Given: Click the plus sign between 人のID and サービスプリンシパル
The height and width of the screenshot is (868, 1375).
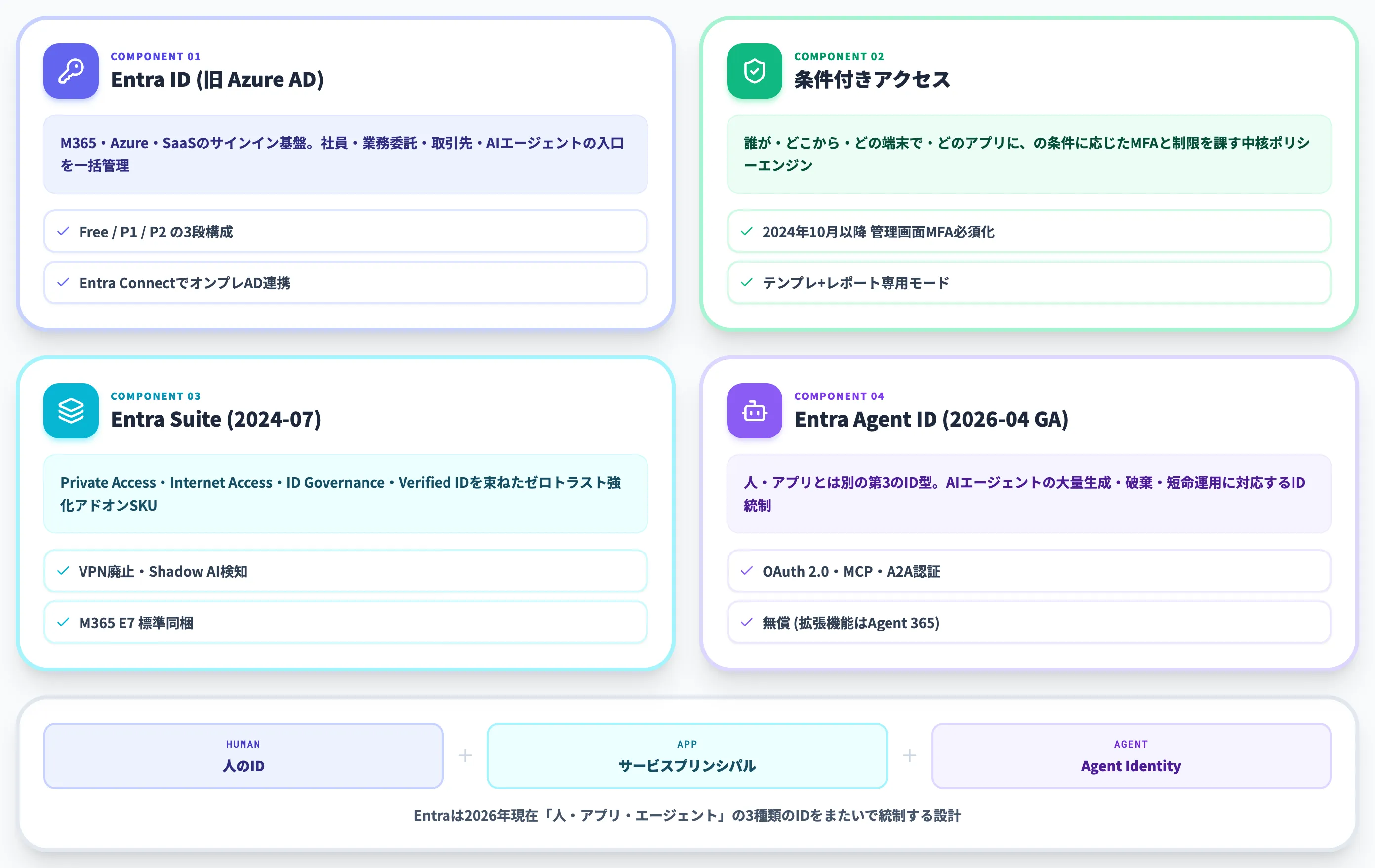Looking at the screenshot, I should [465, 755].
